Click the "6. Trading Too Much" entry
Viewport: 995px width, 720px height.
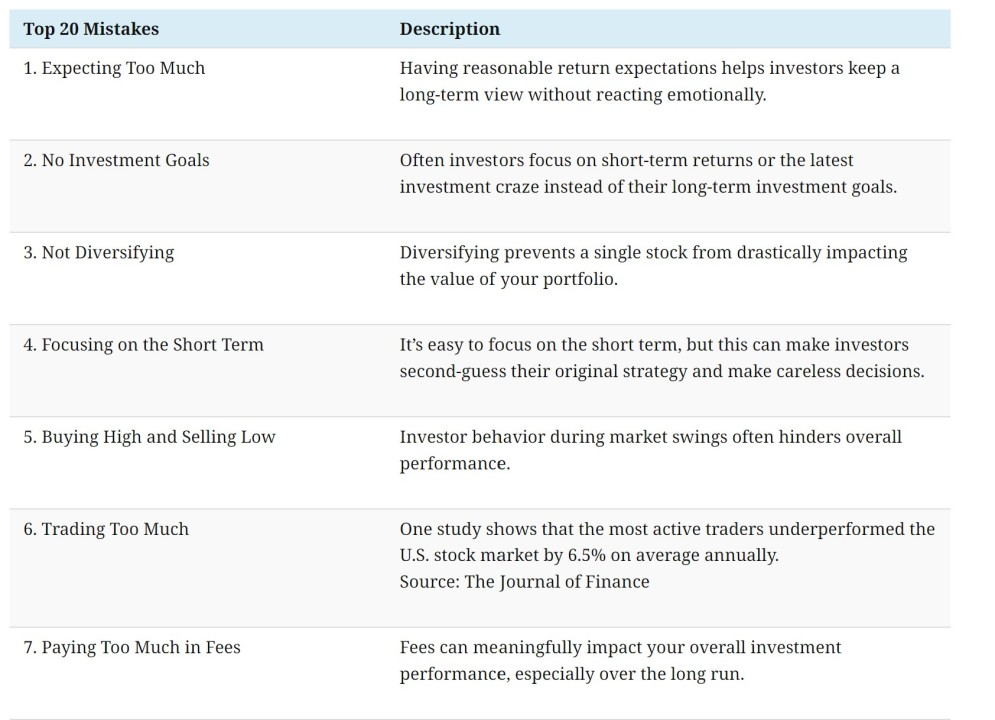(x=106, y=529)
